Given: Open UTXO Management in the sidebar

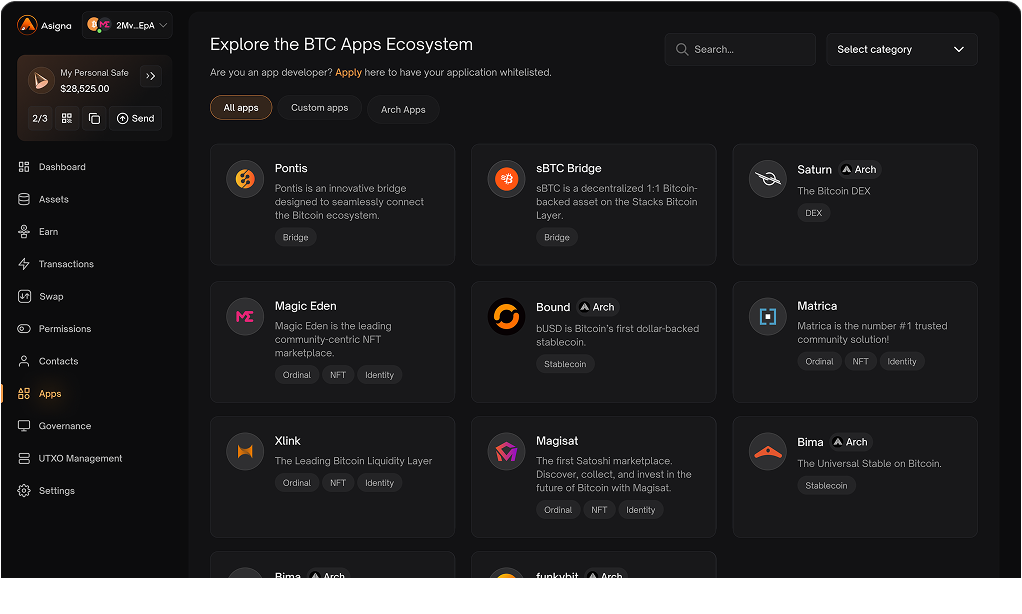Looking at the screenshot, I should [80, 458].
